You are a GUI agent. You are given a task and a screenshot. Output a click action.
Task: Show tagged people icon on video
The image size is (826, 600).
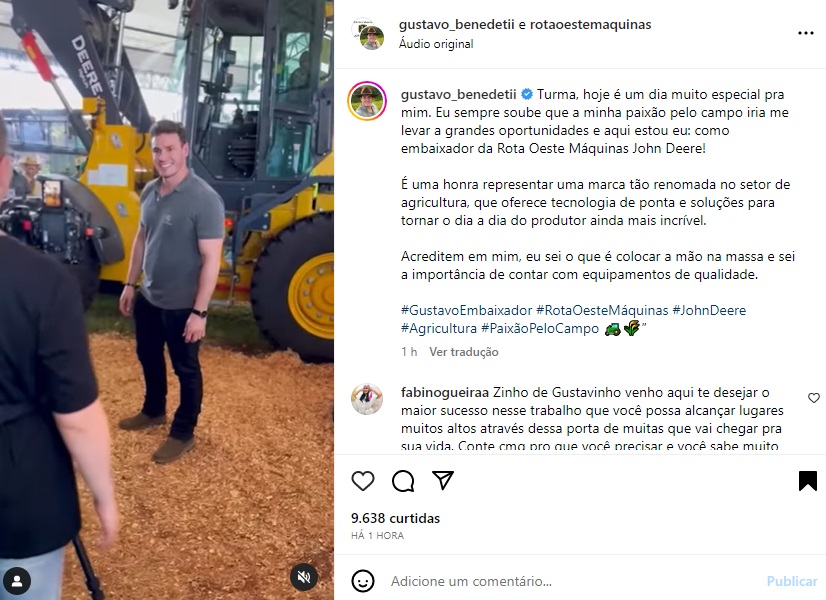(x=17, y=581)
